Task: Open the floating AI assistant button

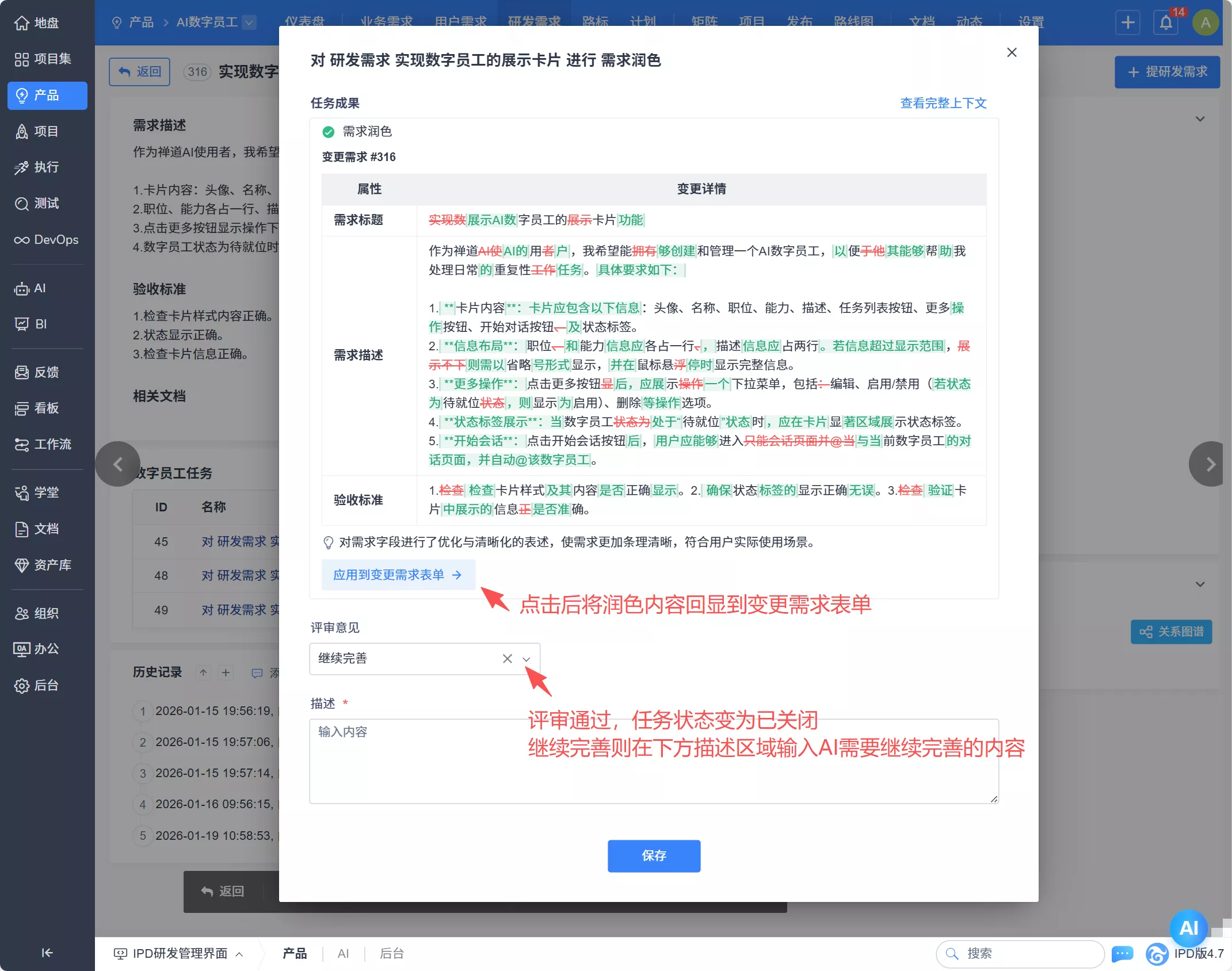Action: click(1188, 928)
